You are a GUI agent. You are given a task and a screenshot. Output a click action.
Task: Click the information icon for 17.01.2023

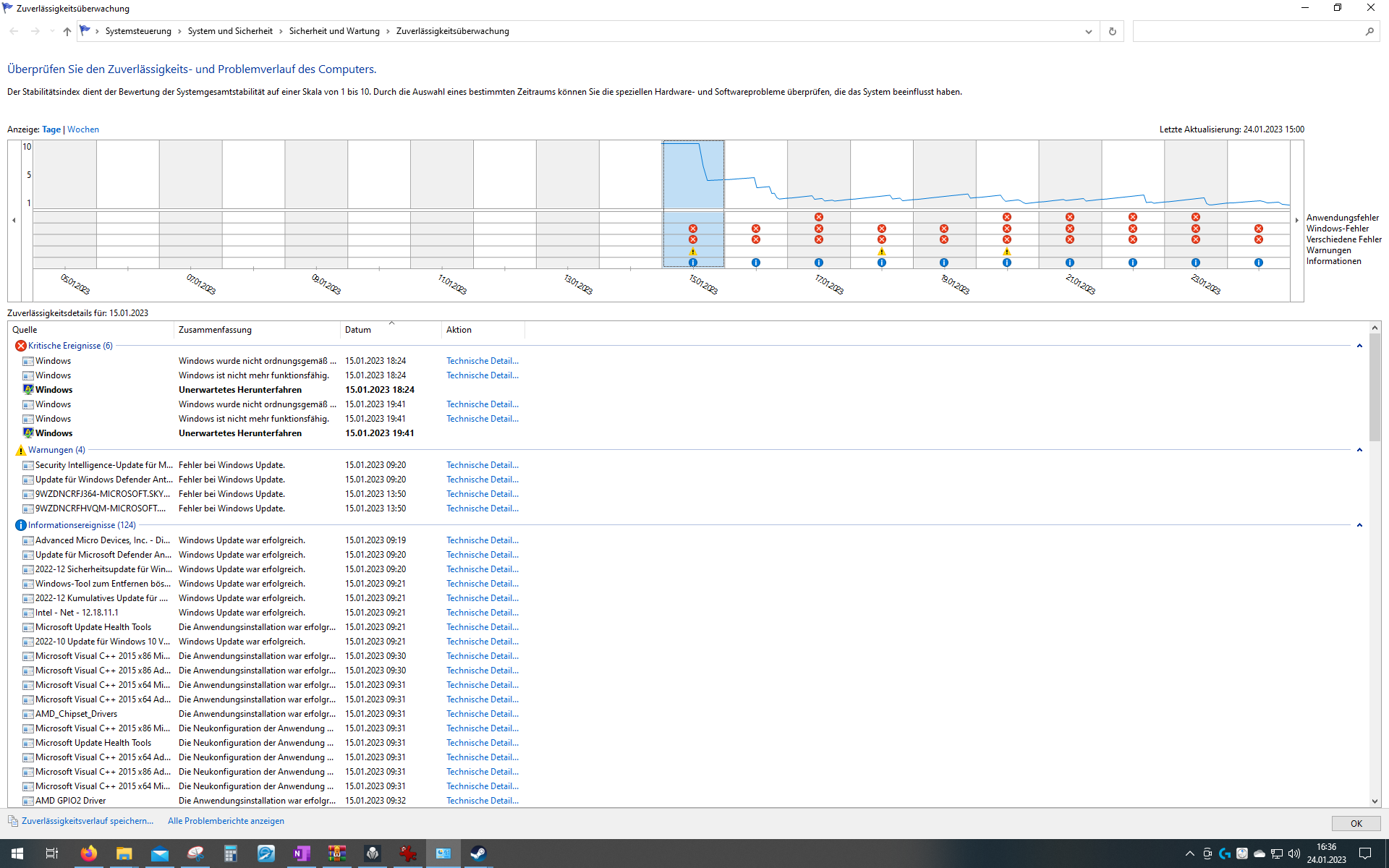pyautogui.click(x=818, y=263)
